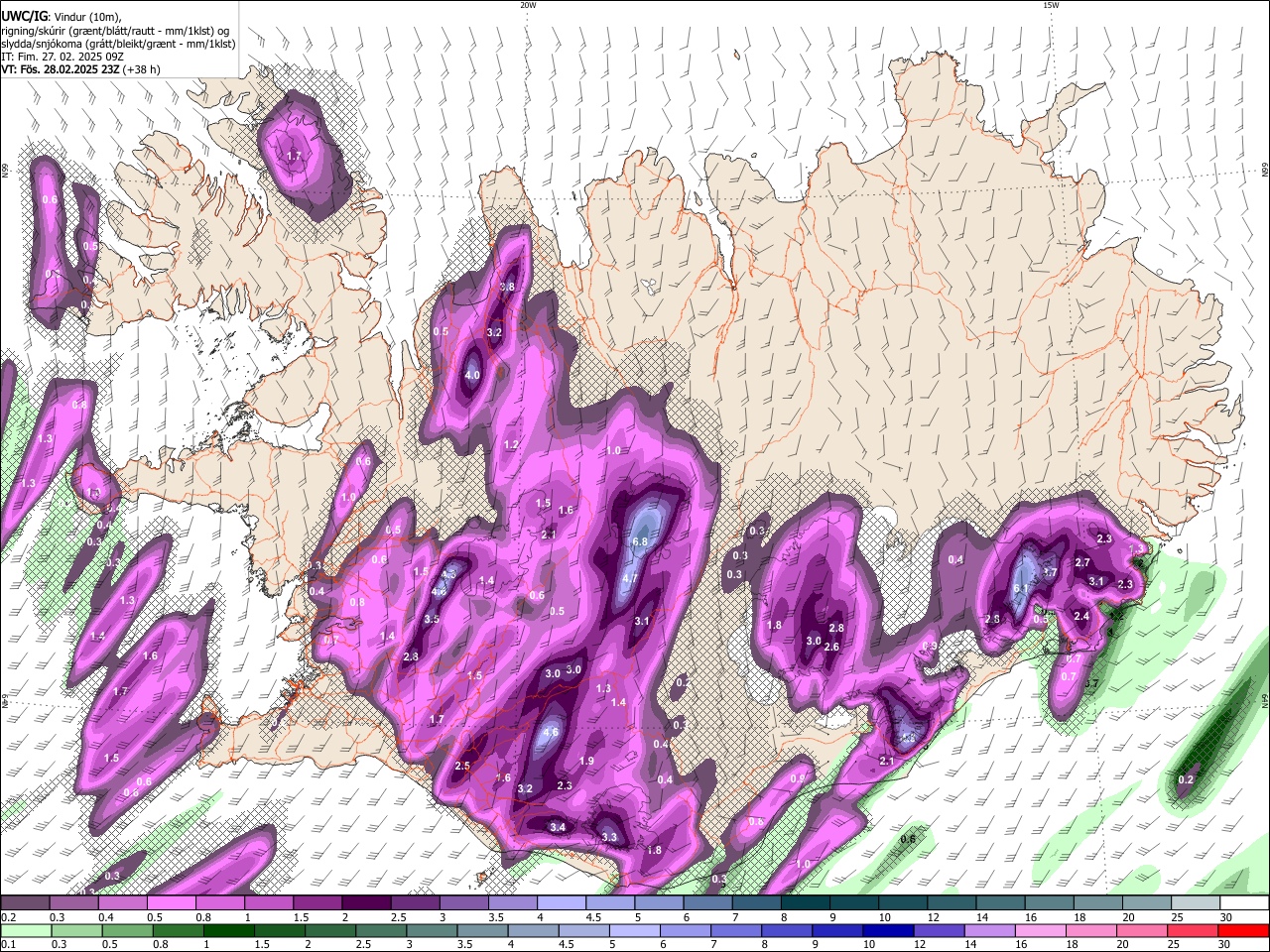Click the 1.9 value on the map
The height and width of the screenshot is (952, 1270).
click(x=586, y=762)
